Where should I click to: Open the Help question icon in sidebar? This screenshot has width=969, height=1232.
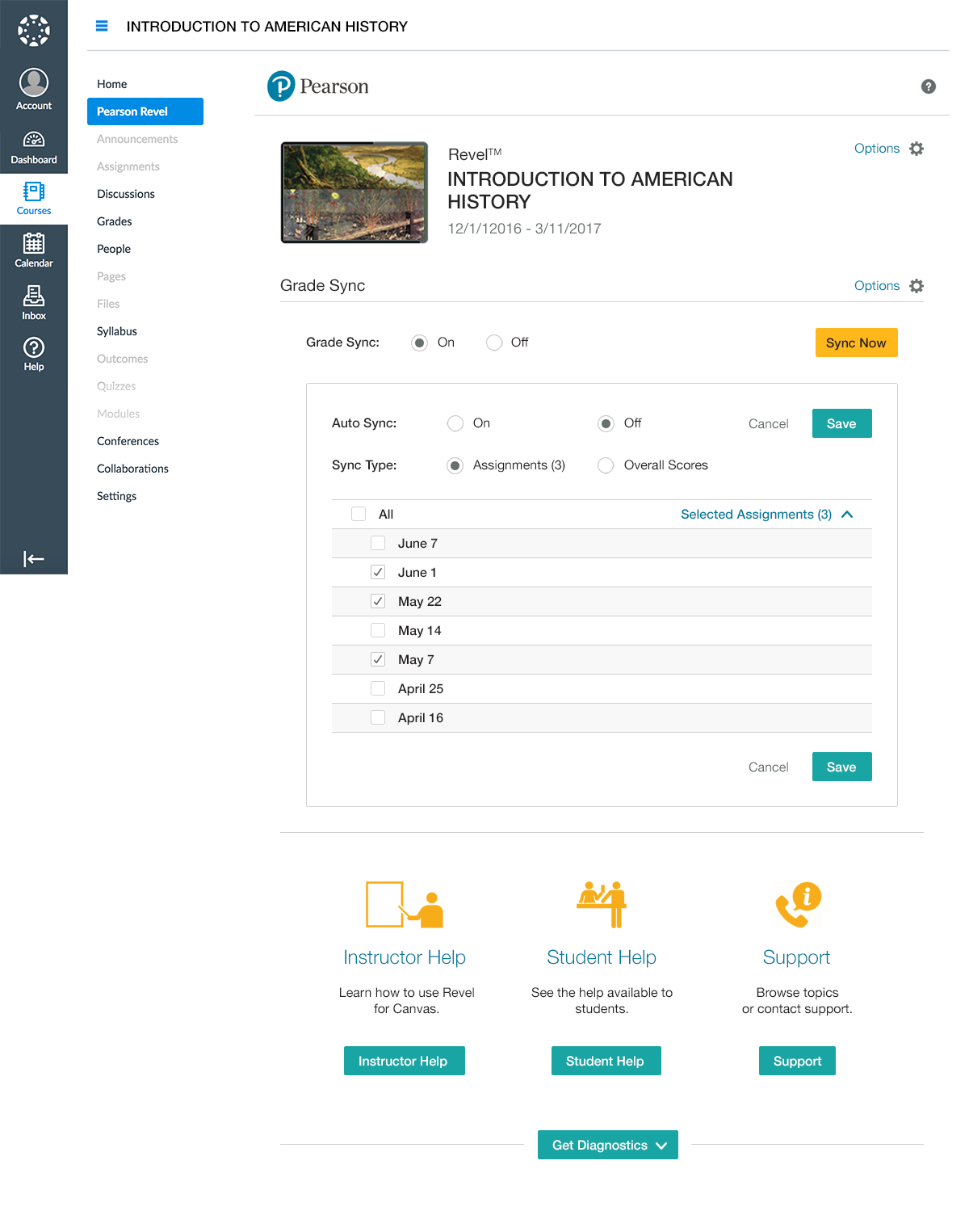(x=34, y=347)
